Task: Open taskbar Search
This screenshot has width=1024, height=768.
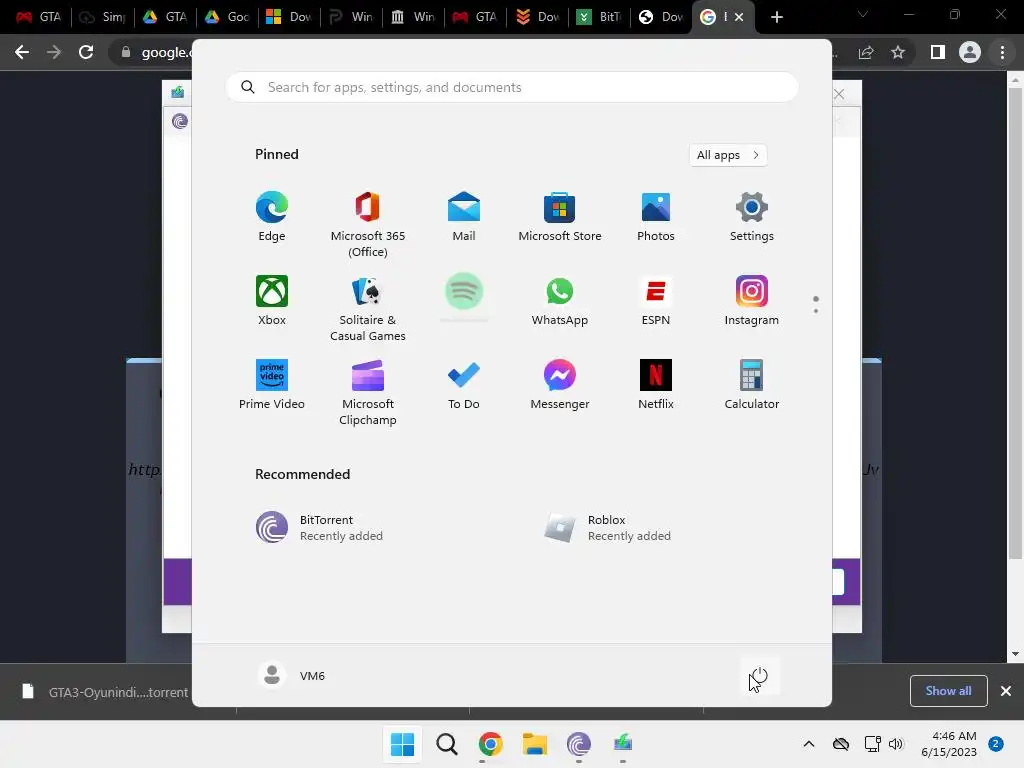Action: click(447, 744)
